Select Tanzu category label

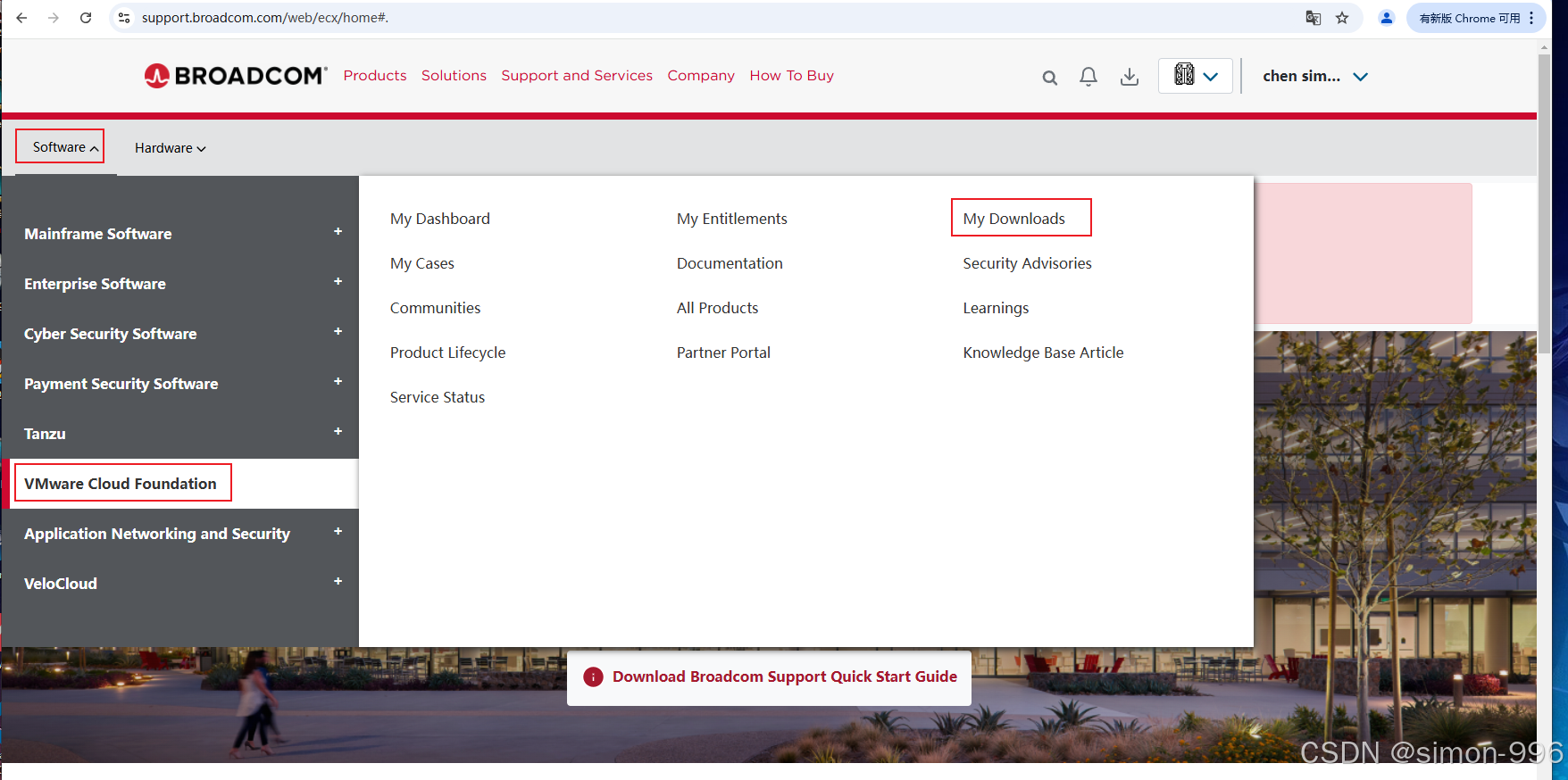tap(45, 434)
